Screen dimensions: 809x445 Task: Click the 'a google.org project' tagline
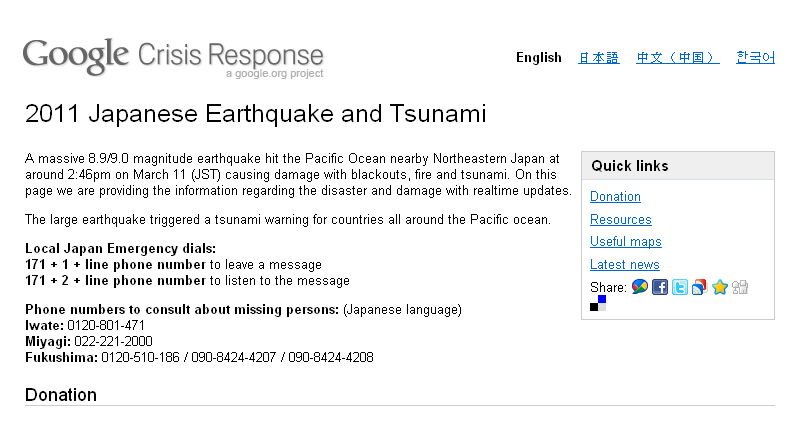point(274,73)
